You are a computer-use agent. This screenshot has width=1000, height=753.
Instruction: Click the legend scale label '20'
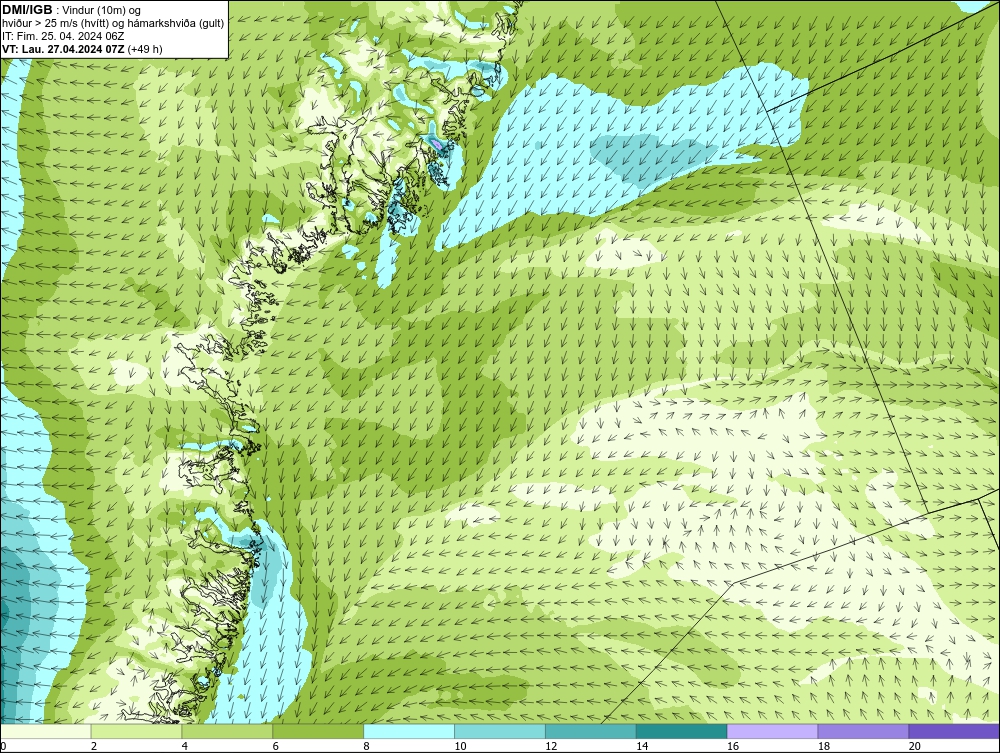[x=915, y=746]
